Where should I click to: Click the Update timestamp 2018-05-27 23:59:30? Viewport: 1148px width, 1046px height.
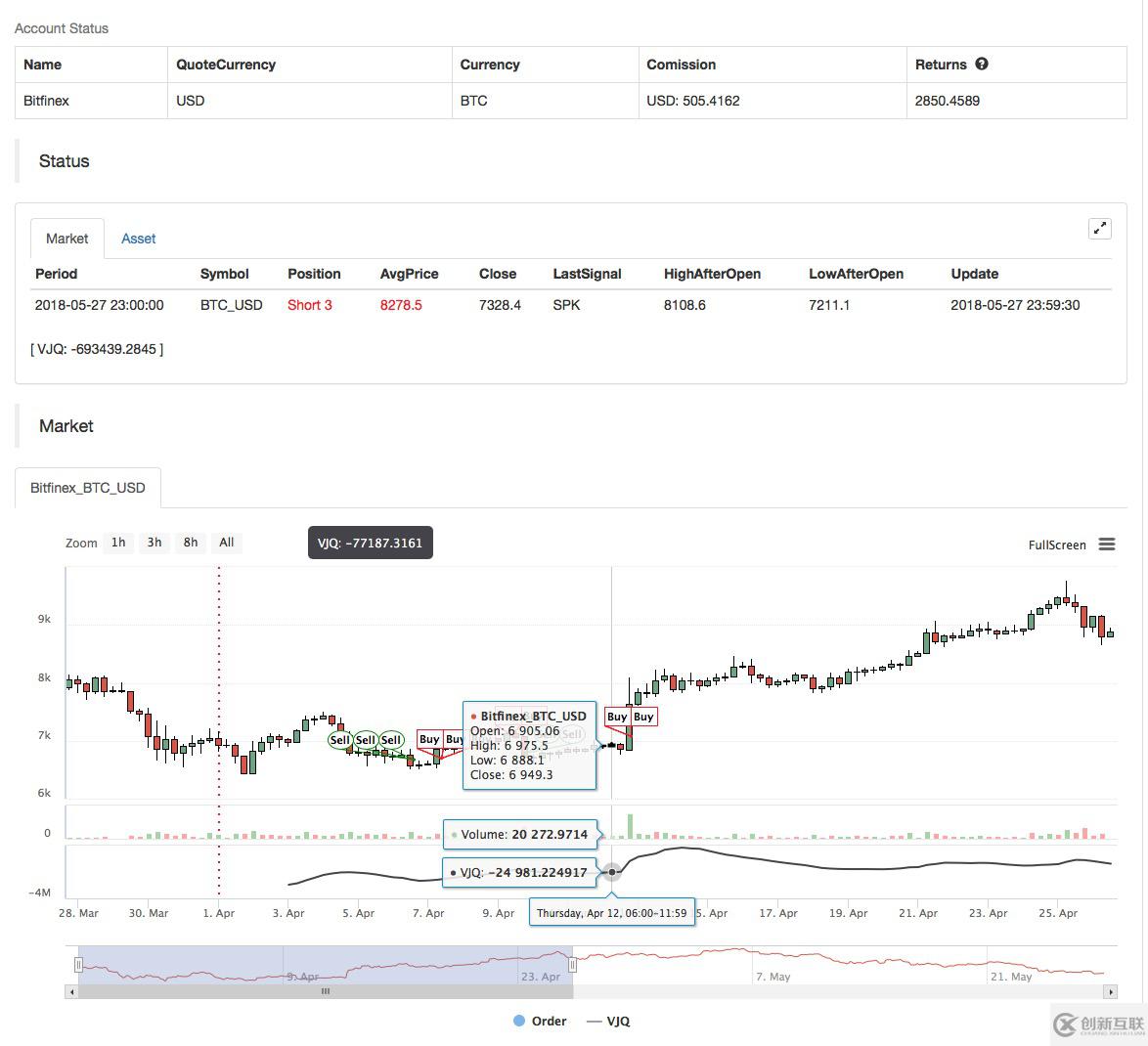coord(1015,305)
